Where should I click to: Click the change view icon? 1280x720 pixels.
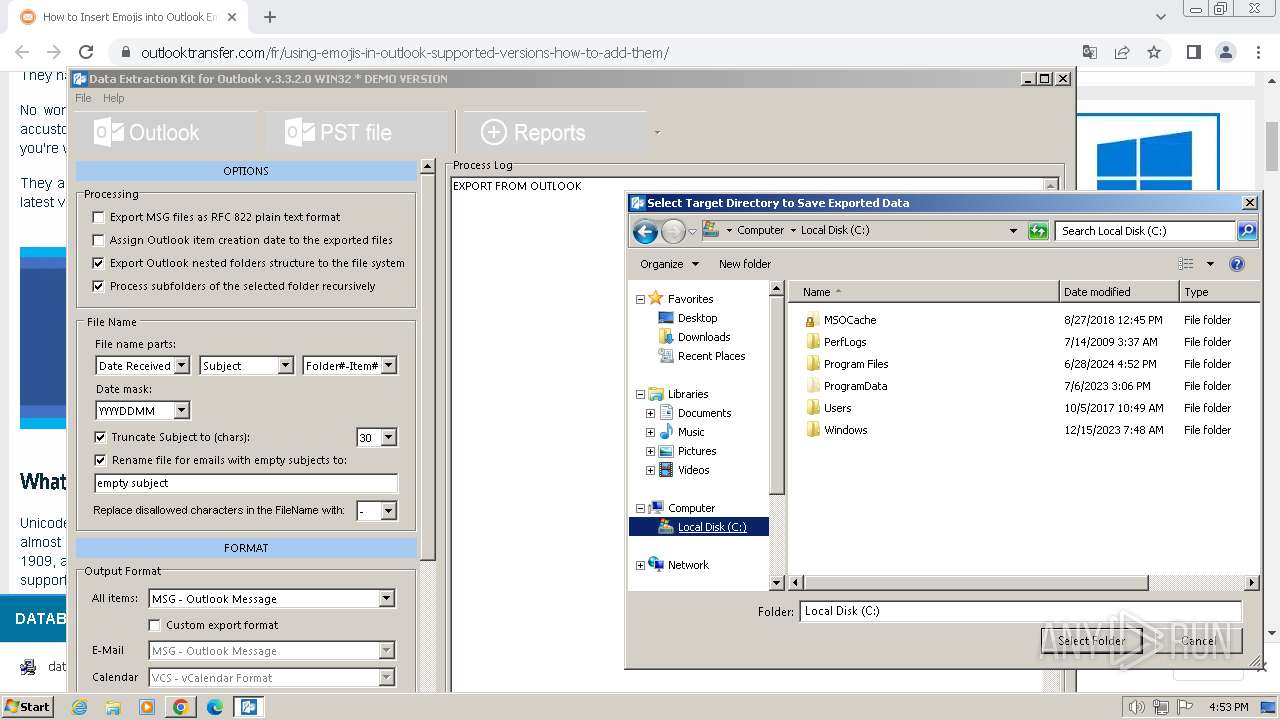click(x=1186, y=264)
